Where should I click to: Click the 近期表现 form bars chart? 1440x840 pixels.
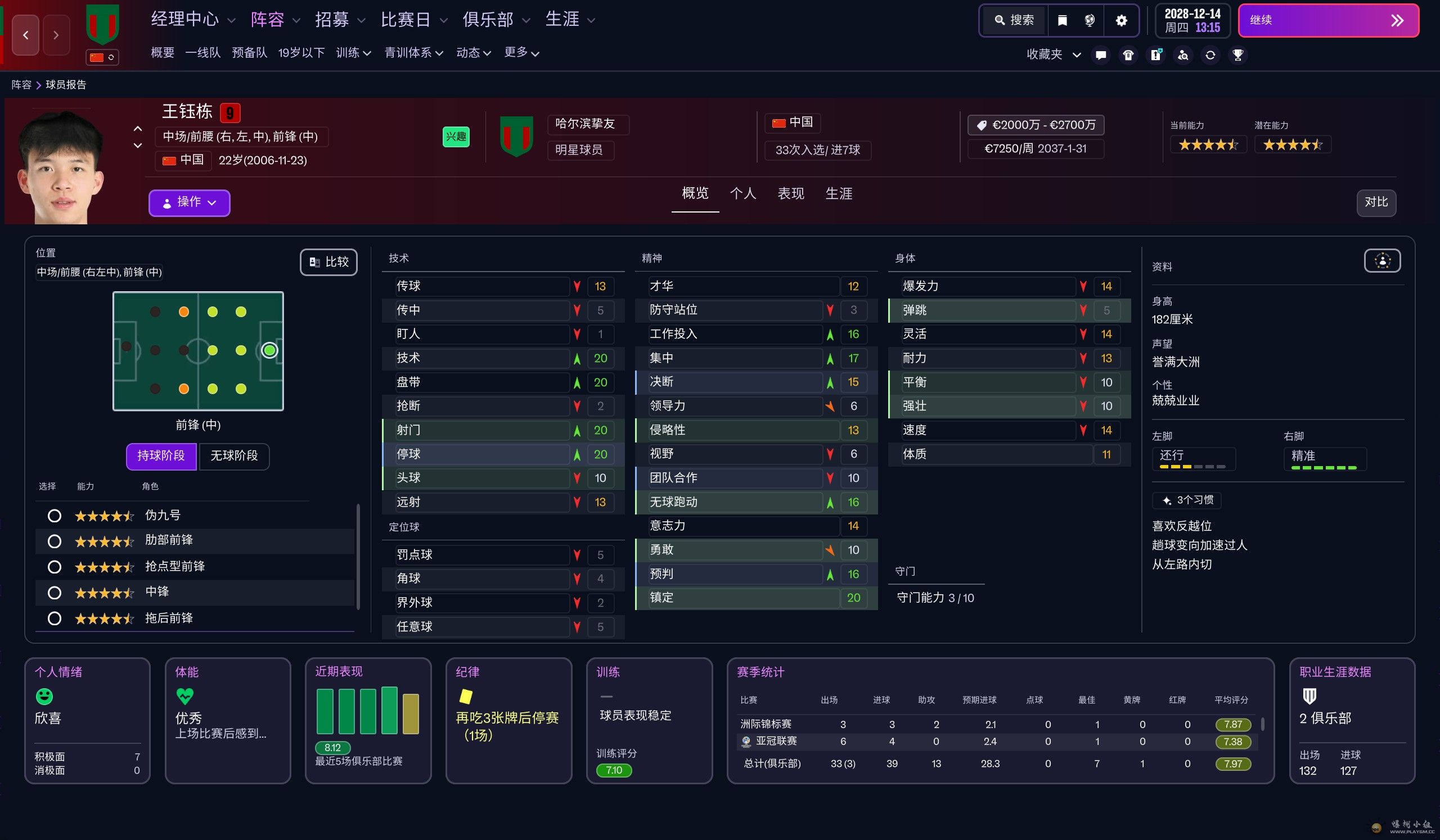click(368, 710)
